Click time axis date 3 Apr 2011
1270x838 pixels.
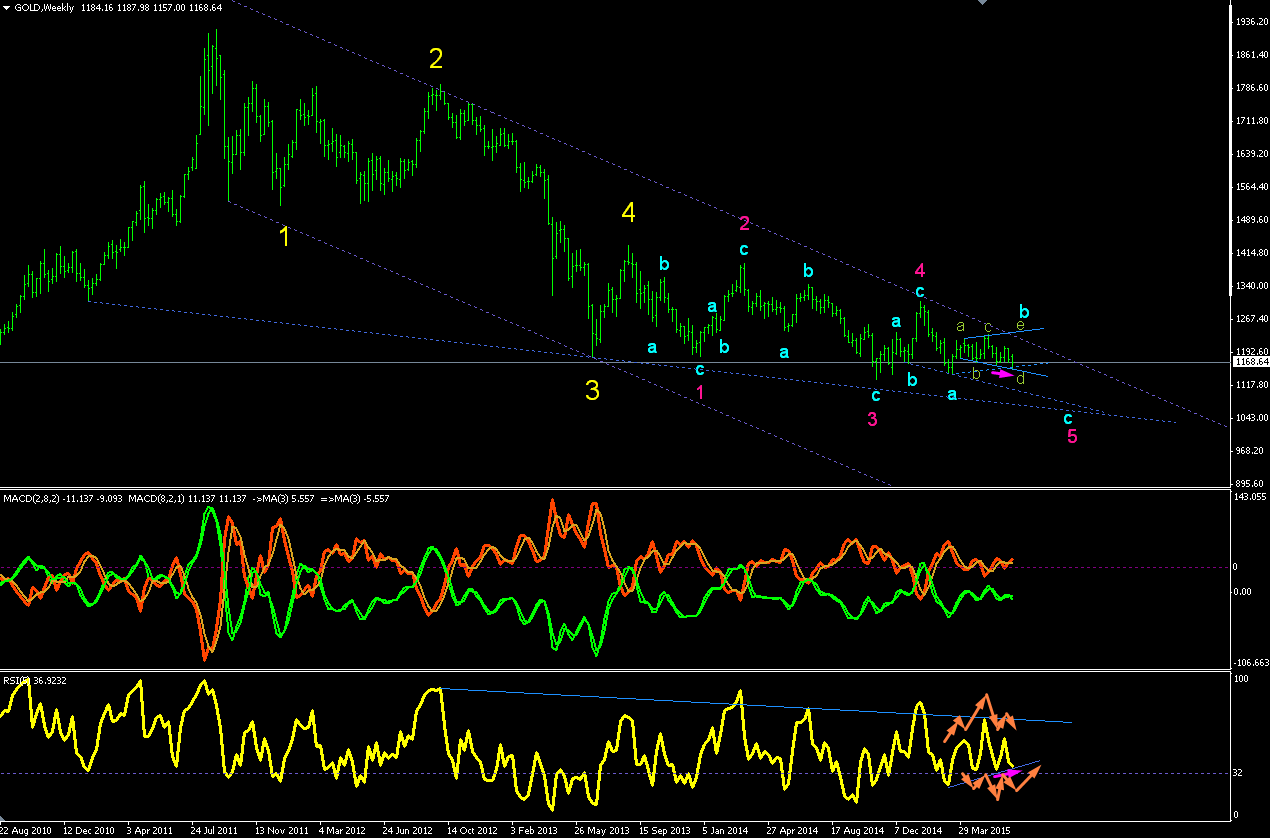click(x=152, y=830)
